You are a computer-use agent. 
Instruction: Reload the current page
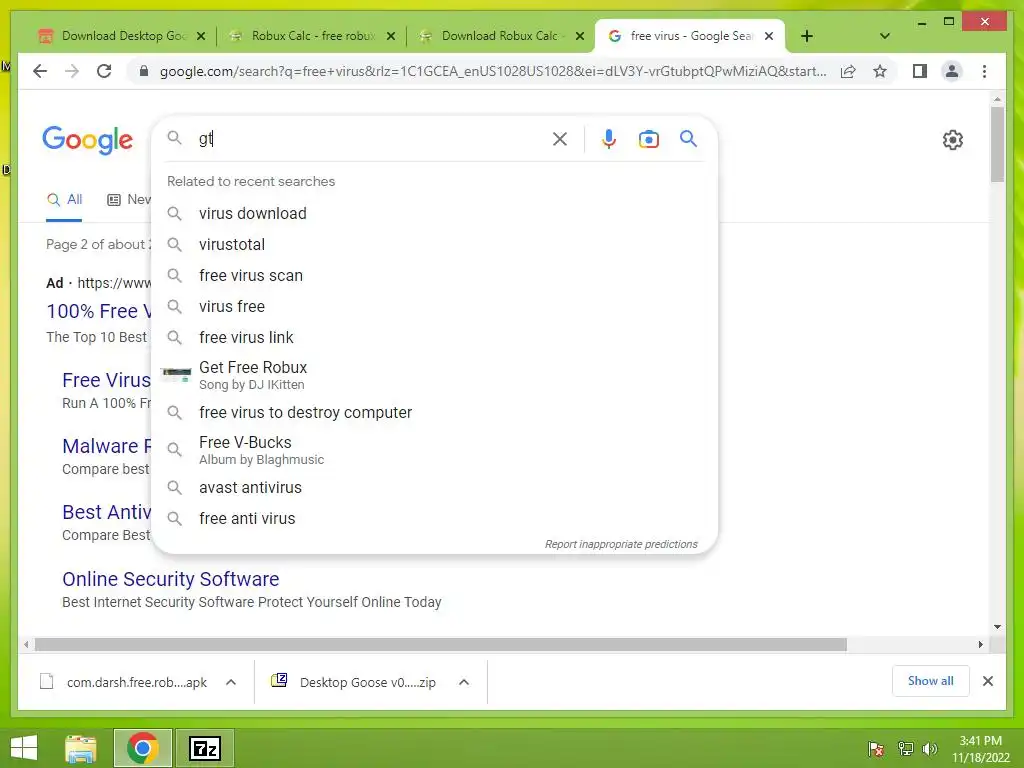pyautogui.click(x=104, y=71)
